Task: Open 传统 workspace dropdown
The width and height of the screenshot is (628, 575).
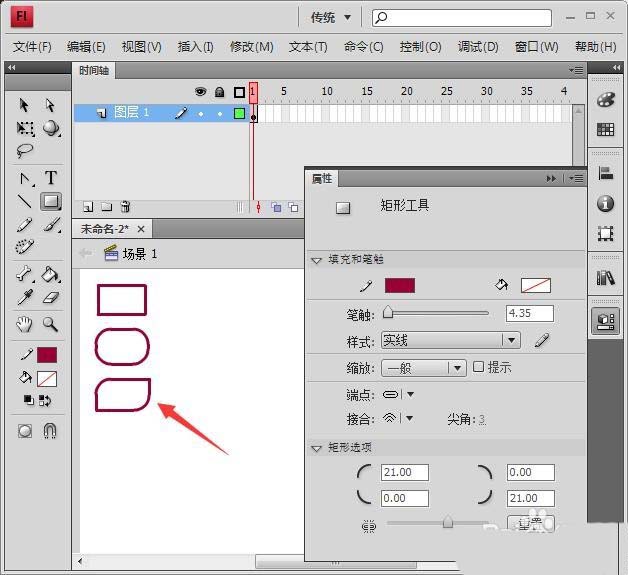Action: click(x=331, y=18)
